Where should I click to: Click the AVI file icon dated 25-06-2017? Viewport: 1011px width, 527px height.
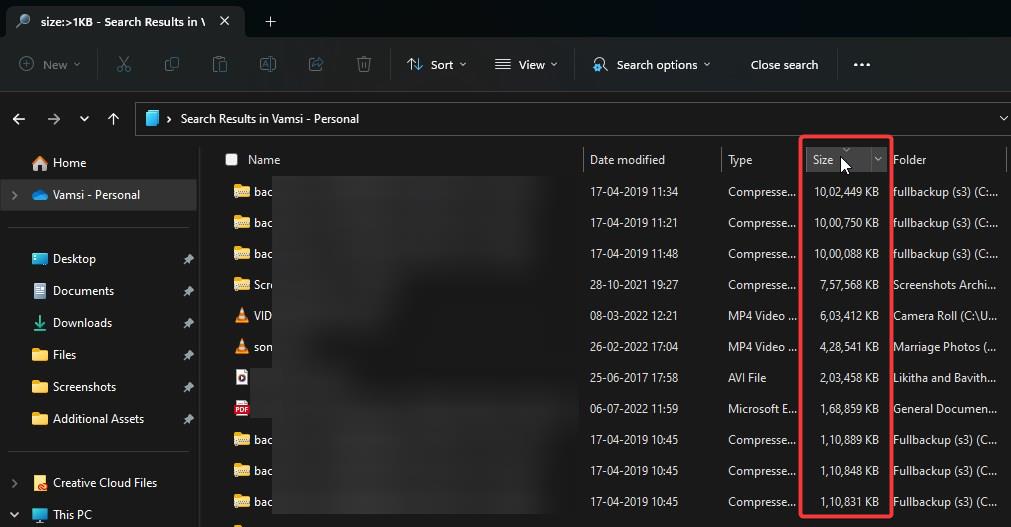tap(242, 377)
